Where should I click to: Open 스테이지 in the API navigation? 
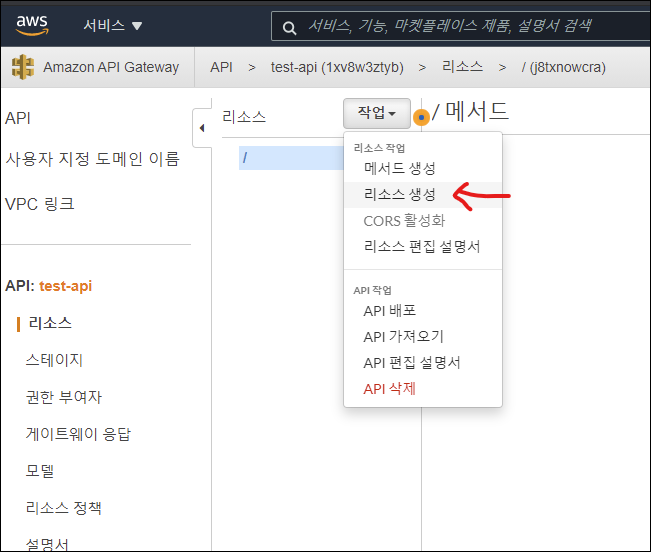[54, 360]
